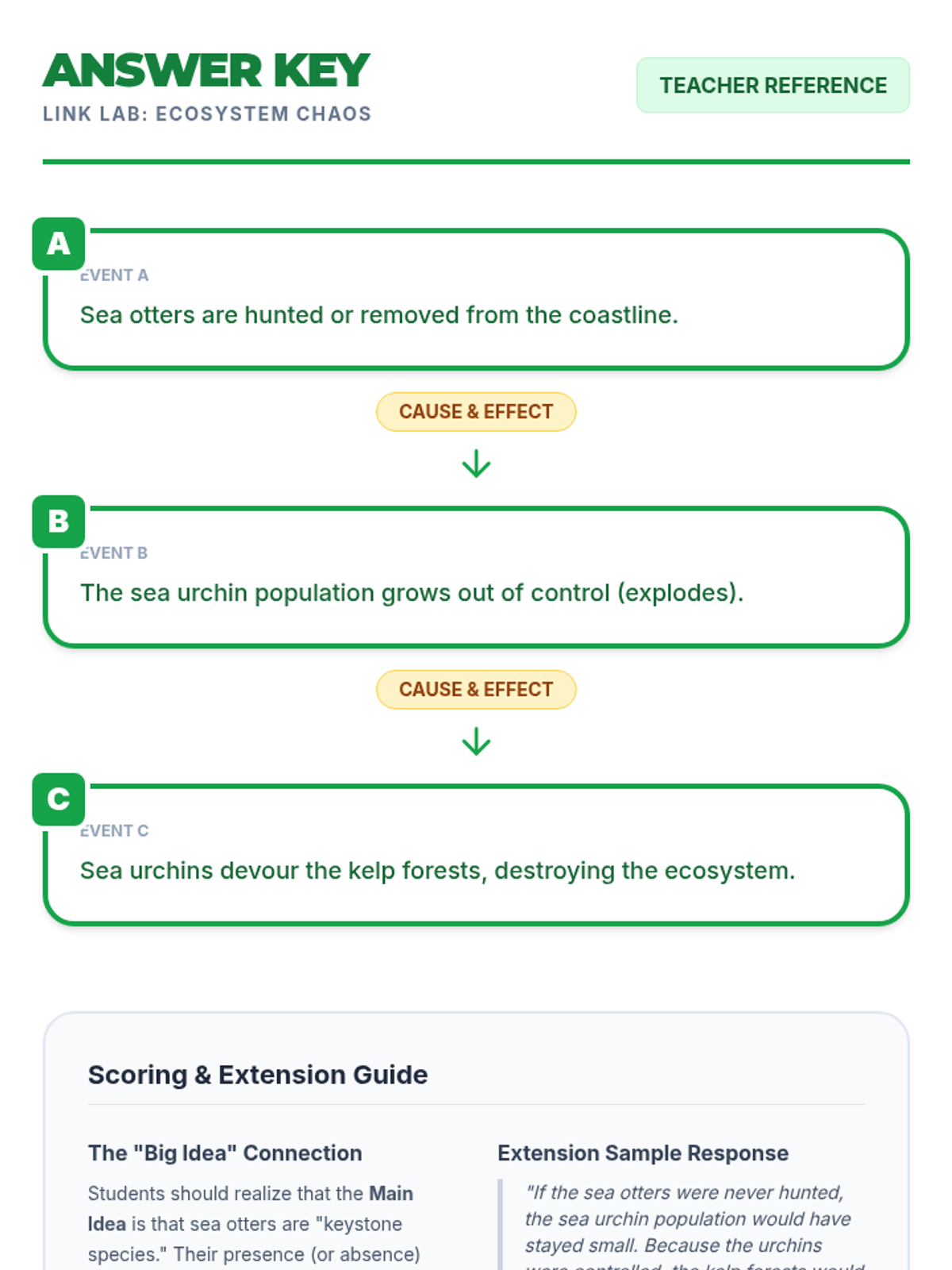Click the italic sample response quote
The height and width of the screenshot is (1270, 952).
[687, 1219]
